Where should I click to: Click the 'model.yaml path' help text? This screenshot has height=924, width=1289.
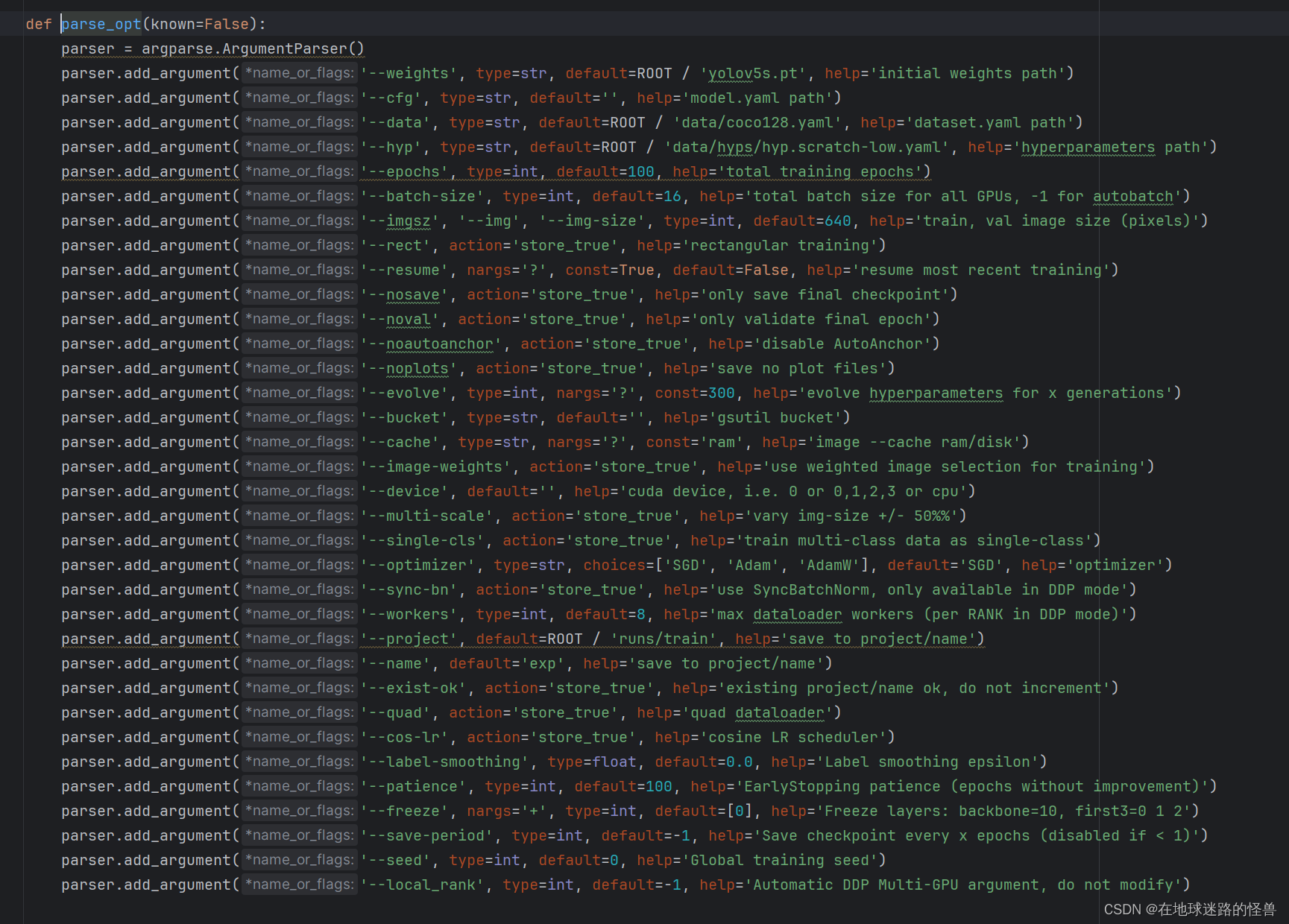click(x=757, y=98)
